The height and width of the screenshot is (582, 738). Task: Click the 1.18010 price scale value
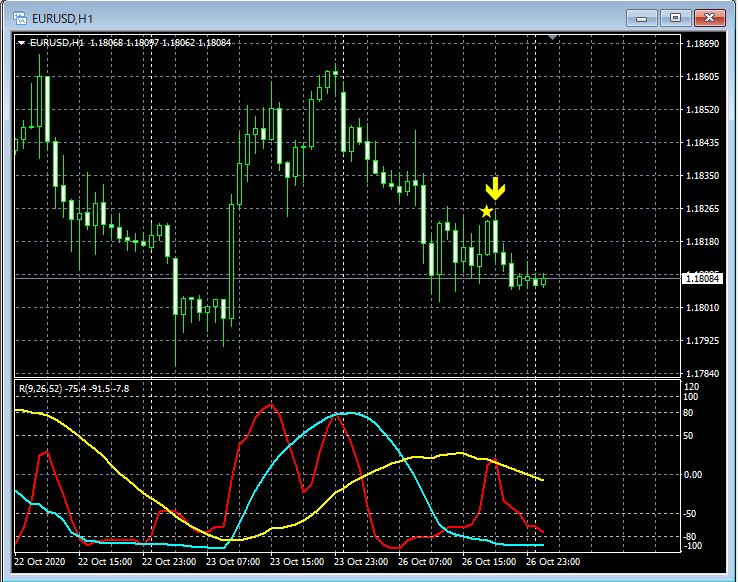tap(703, 308)
